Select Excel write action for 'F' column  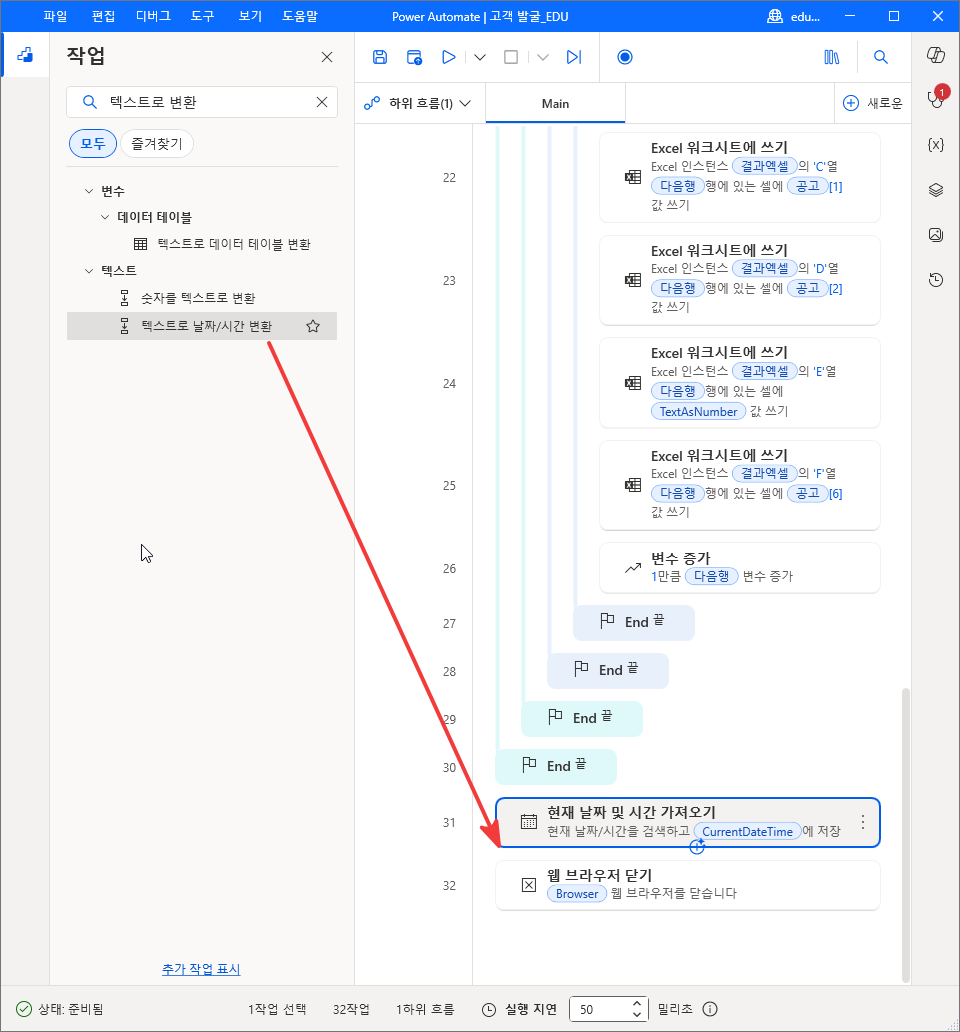(x=740, y=484)
